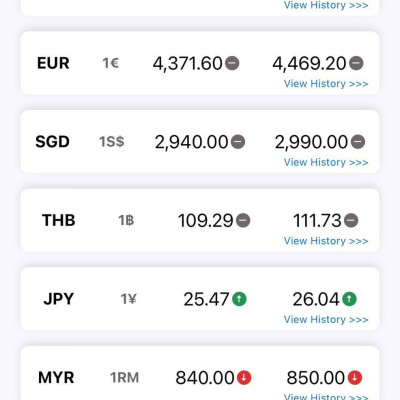400x400 pixels.
Task: Select the SGD currency label
Action: point(52,142)
